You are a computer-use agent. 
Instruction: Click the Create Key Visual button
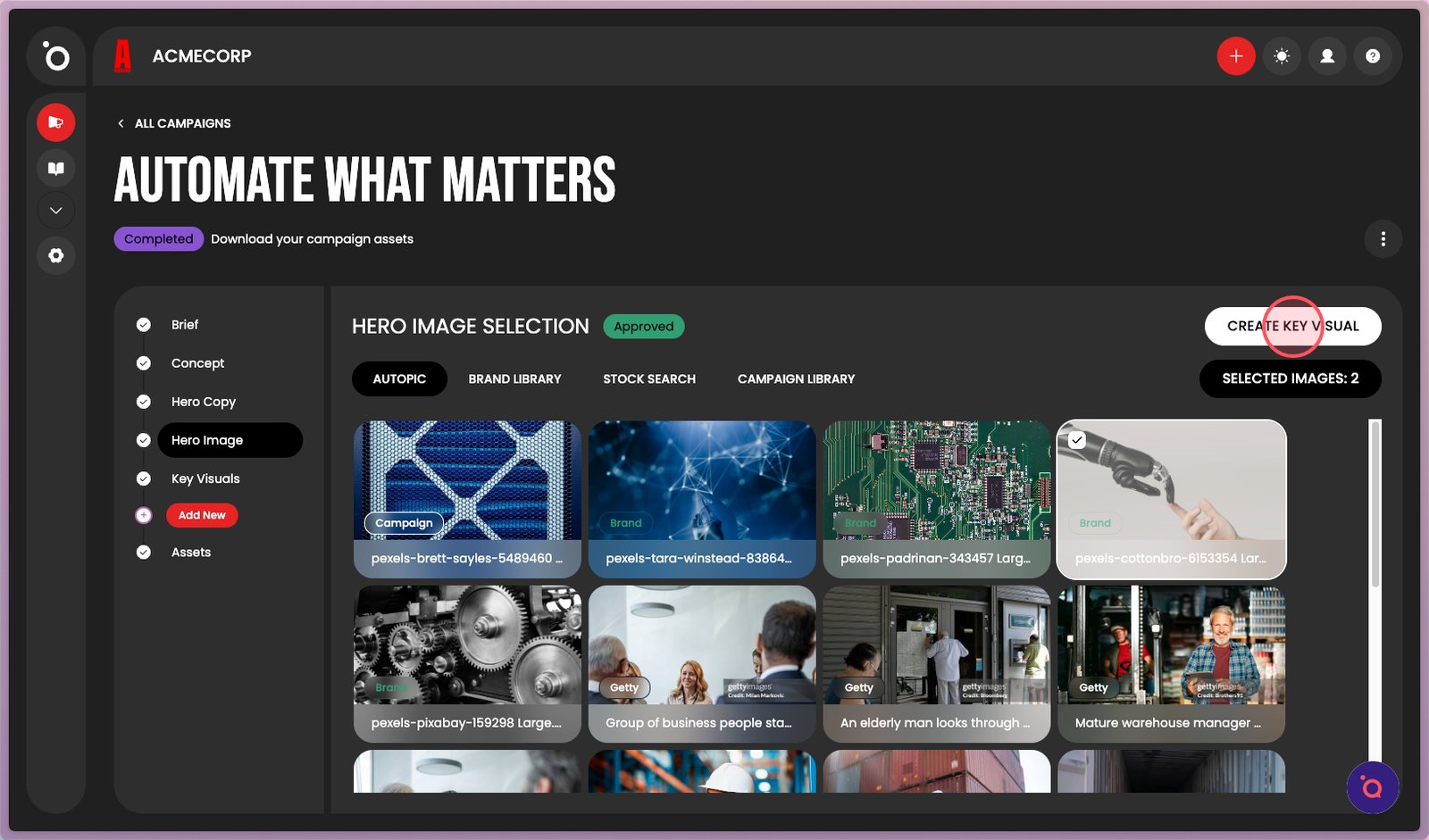(1292, 326)
